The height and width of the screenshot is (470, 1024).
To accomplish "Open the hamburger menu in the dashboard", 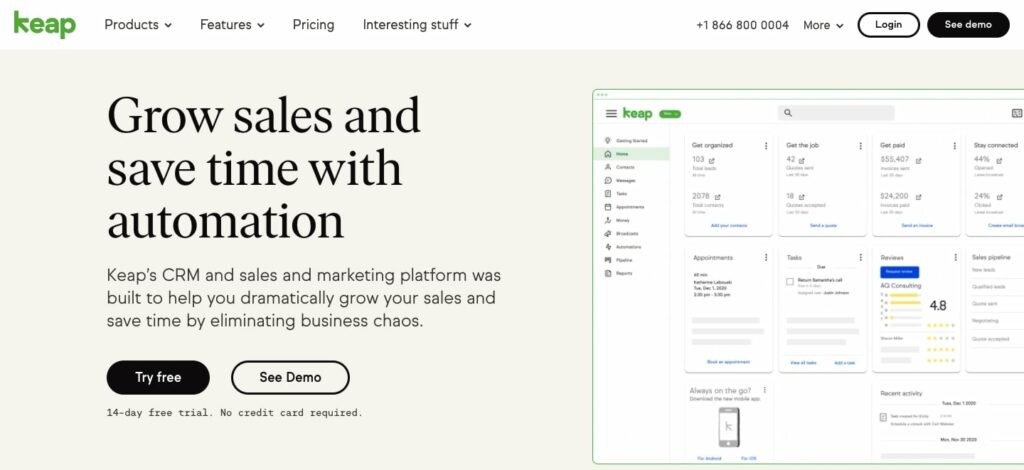I will 611,114.
